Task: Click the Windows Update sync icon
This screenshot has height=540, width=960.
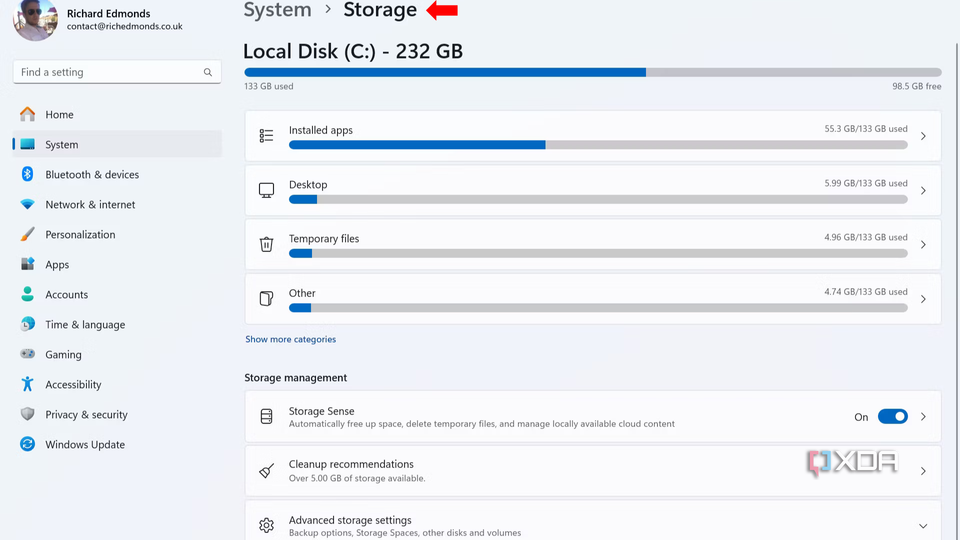Action: tap(27, 444)
